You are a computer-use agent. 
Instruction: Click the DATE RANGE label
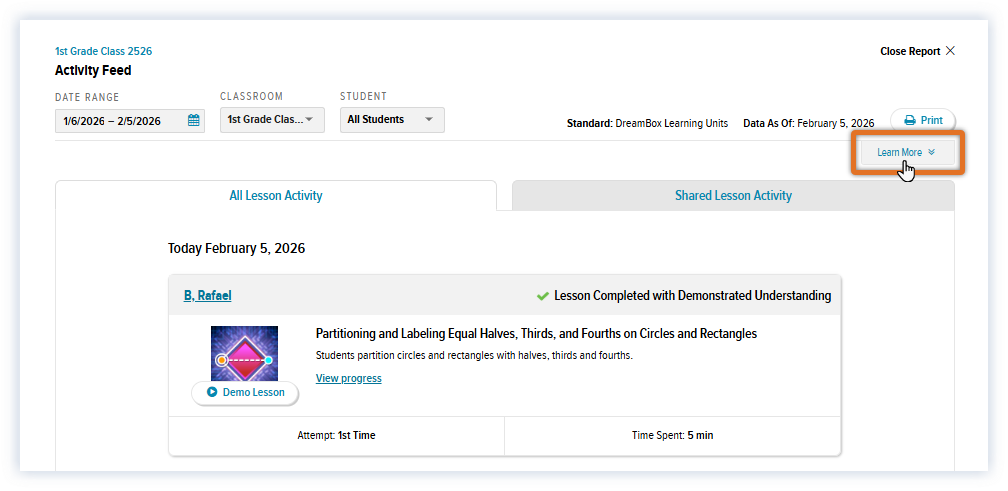pos(87,98)
